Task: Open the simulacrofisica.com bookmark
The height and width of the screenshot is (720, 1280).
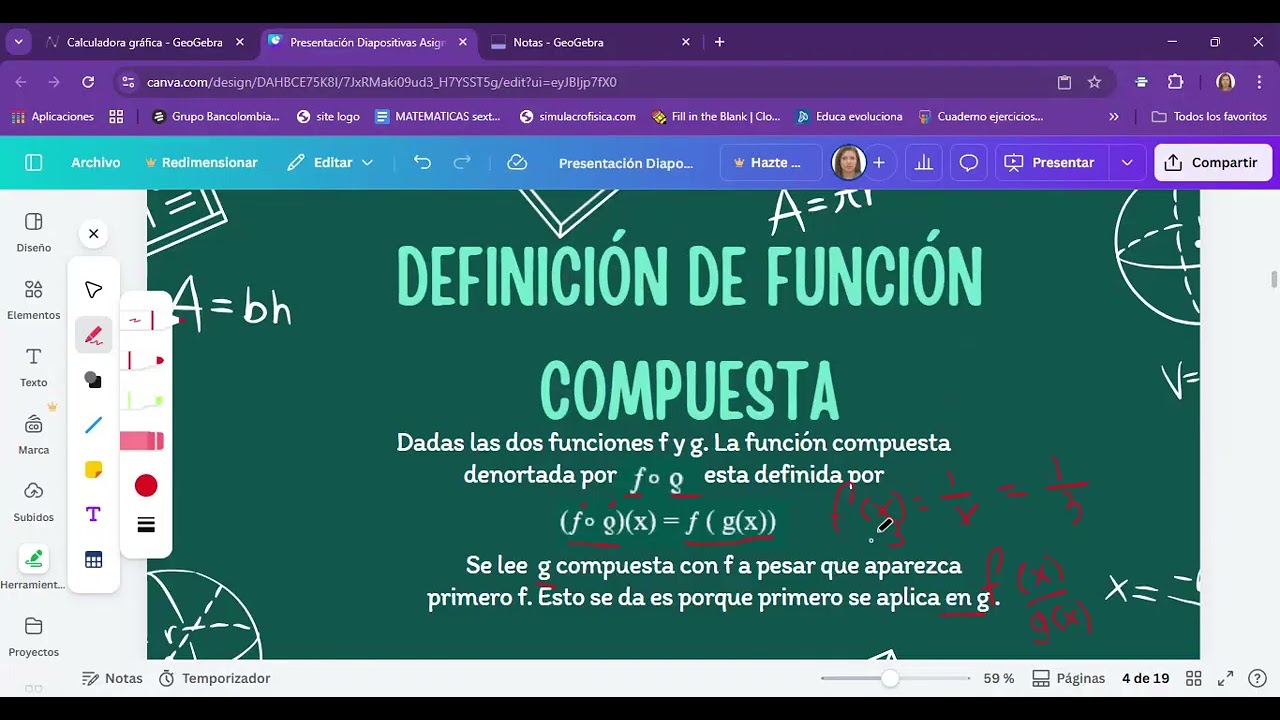Action: [x=578, y=116]
